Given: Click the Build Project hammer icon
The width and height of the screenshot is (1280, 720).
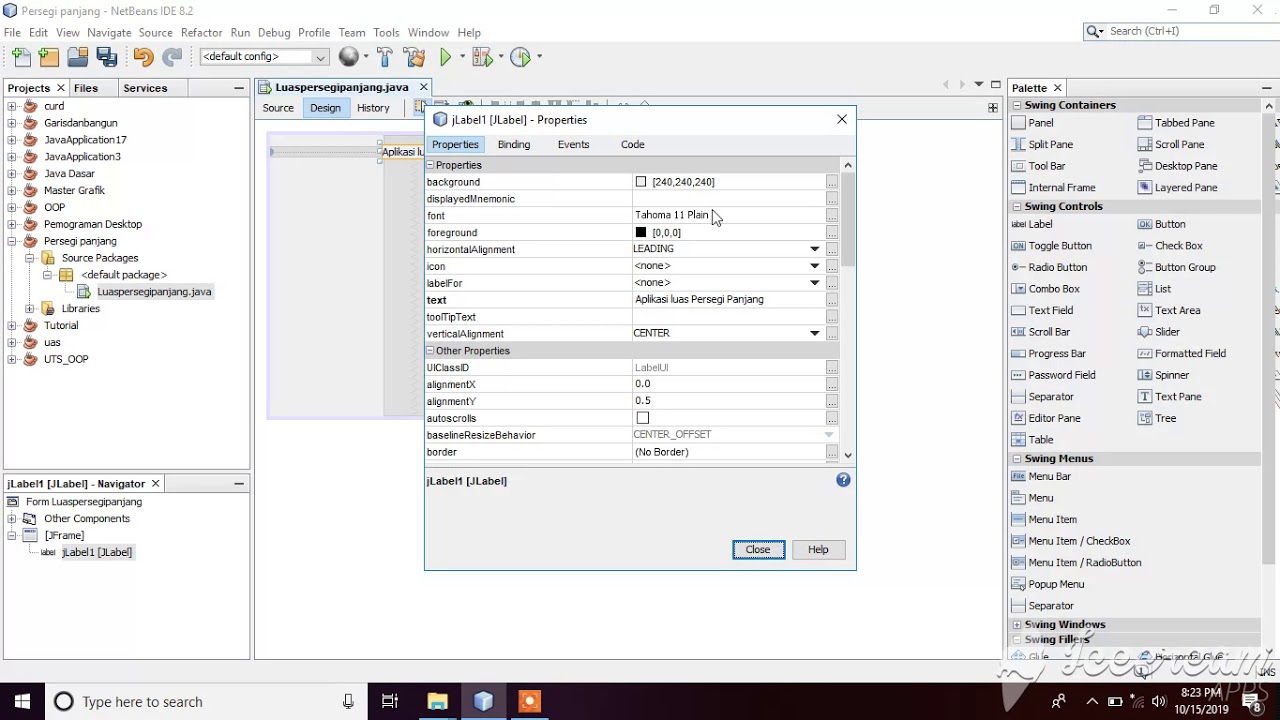Looking at the screenshot, I should point(385,57).
